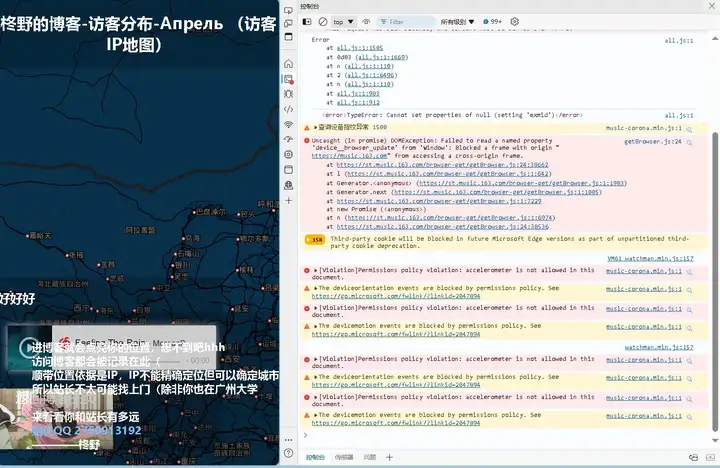Select the Console tool with red badge
This screenshot has width=720, height=468.
(x=288, y=79)
